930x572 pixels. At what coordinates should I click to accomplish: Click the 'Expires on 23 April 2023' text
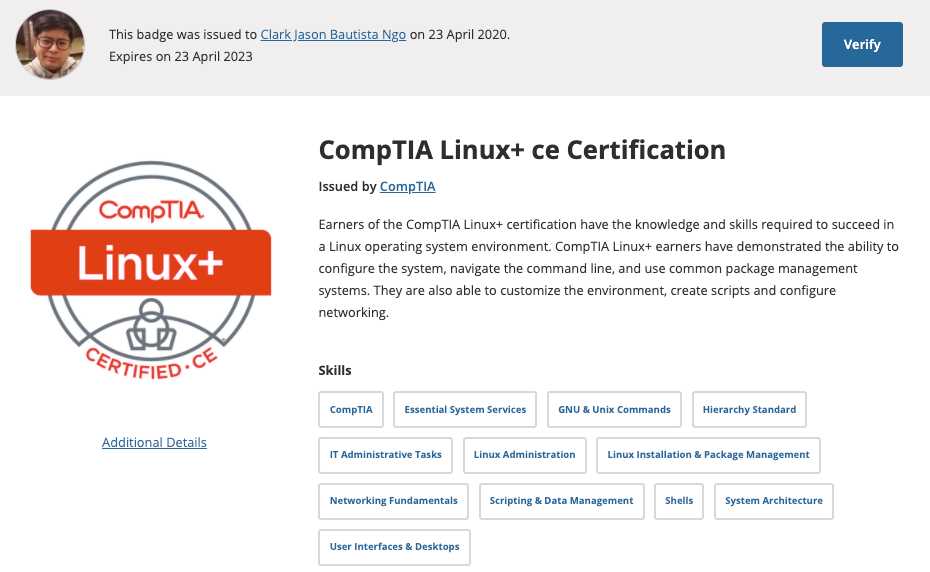pyautogui.click(x=181, y=56)
